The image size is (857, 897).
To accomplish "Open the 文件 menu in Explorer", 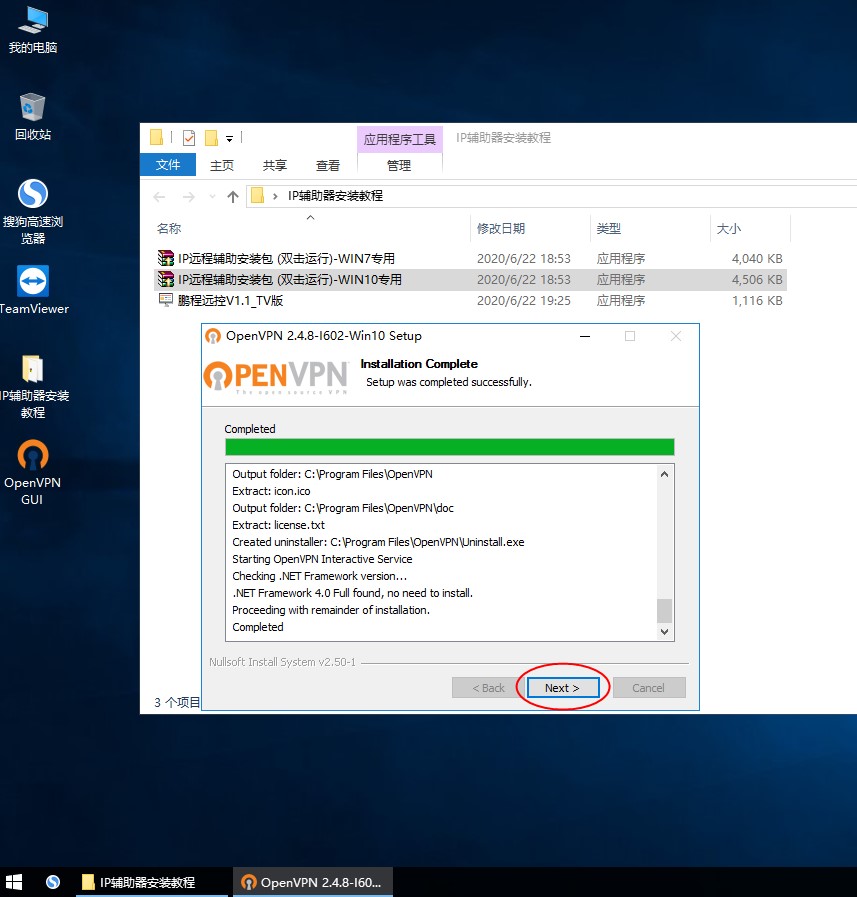I will click(x=168, y=165).
